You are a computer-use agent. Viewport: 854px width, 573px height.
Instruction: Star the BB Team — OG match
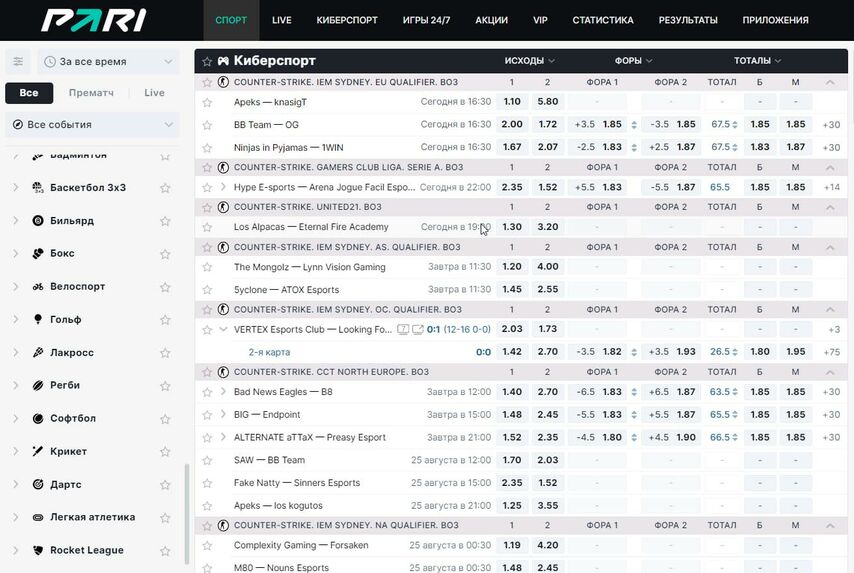pos(207,125)
